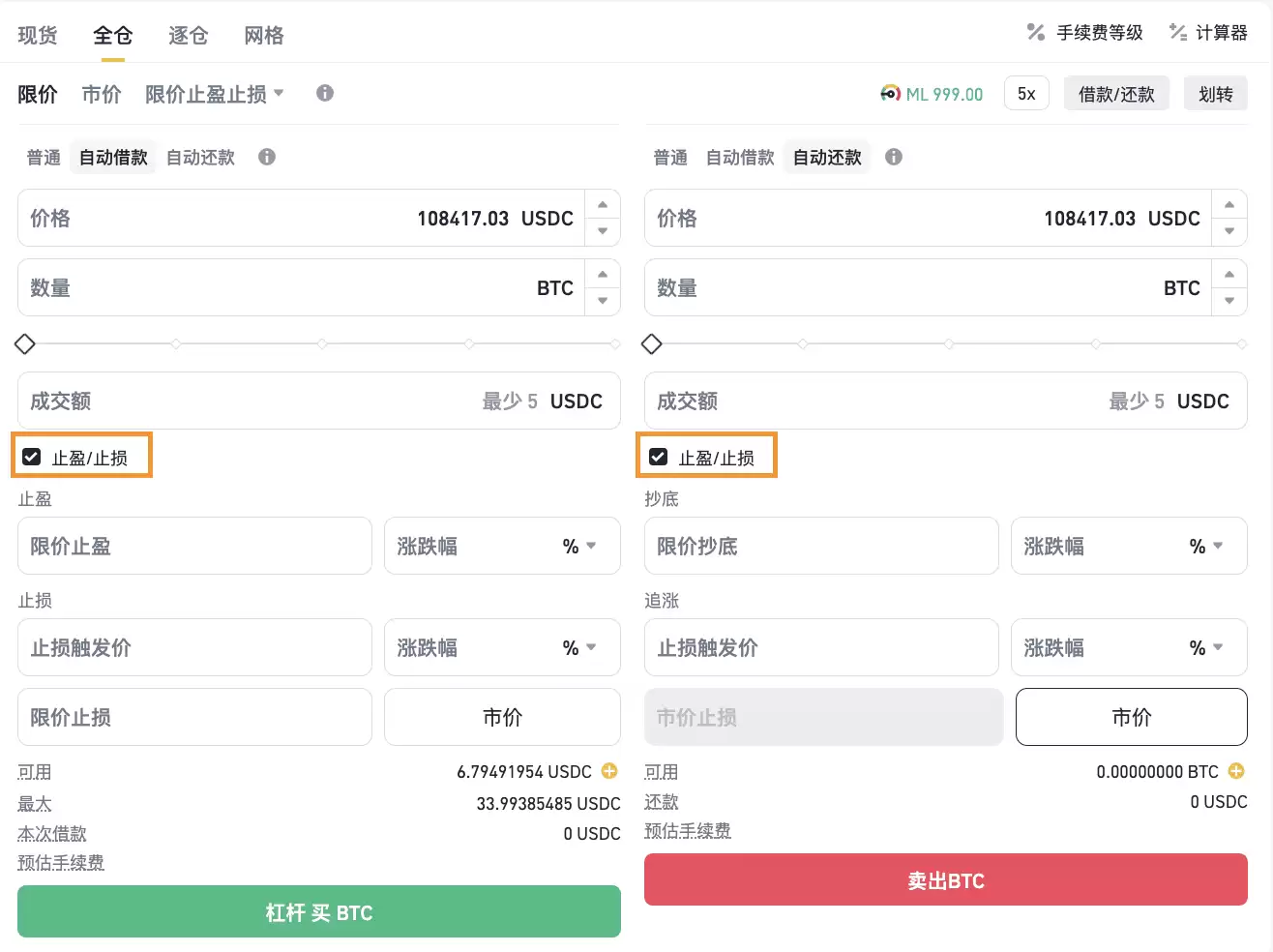Open the 手续费等级 fee rate icon

pyautogui.click(x=1035, y=32)
